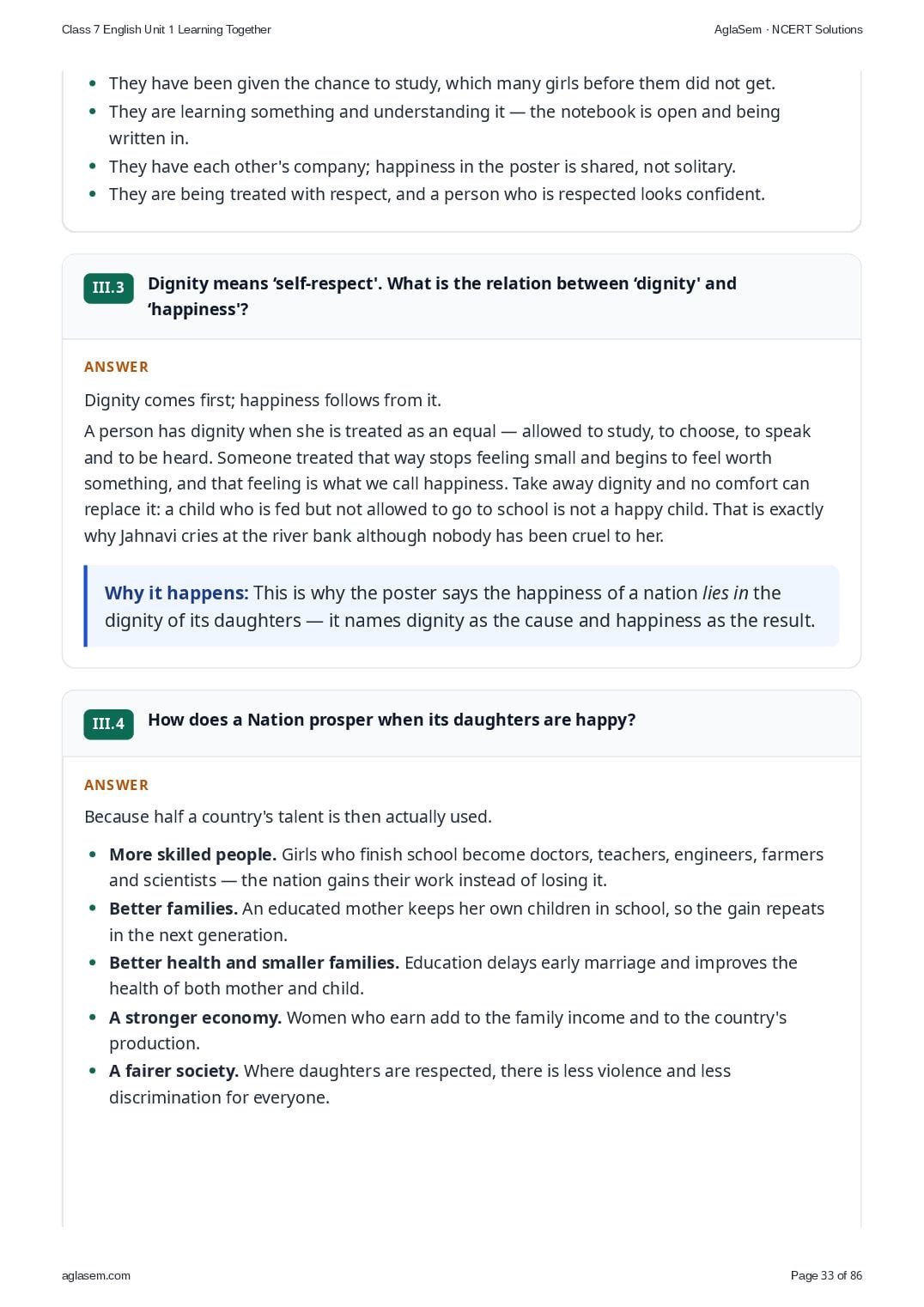Click the italic words 'lies in' in the callout
Viewport: 924px width, 1307px height.
coord(726,593)
